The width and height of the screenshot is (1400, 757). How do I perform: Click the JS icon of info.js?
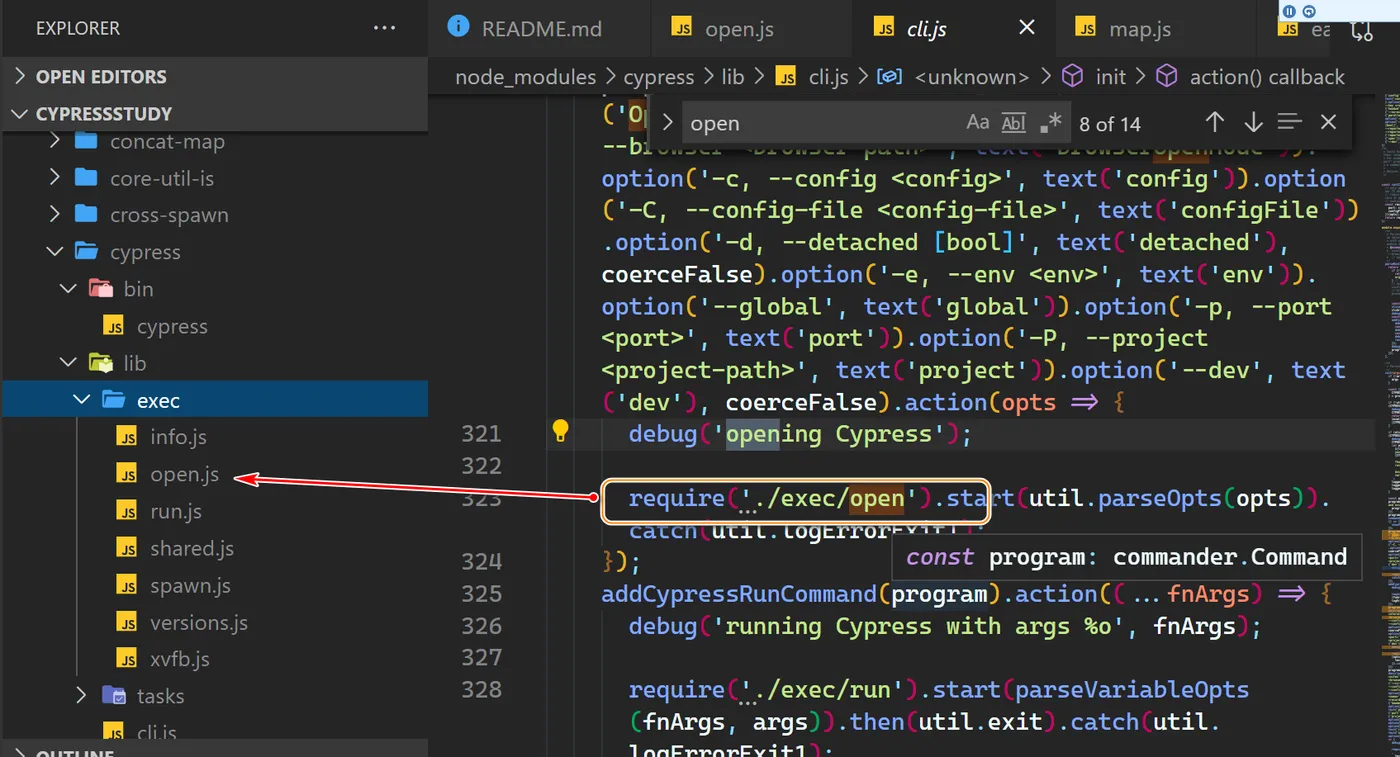[x=127, y=437]
